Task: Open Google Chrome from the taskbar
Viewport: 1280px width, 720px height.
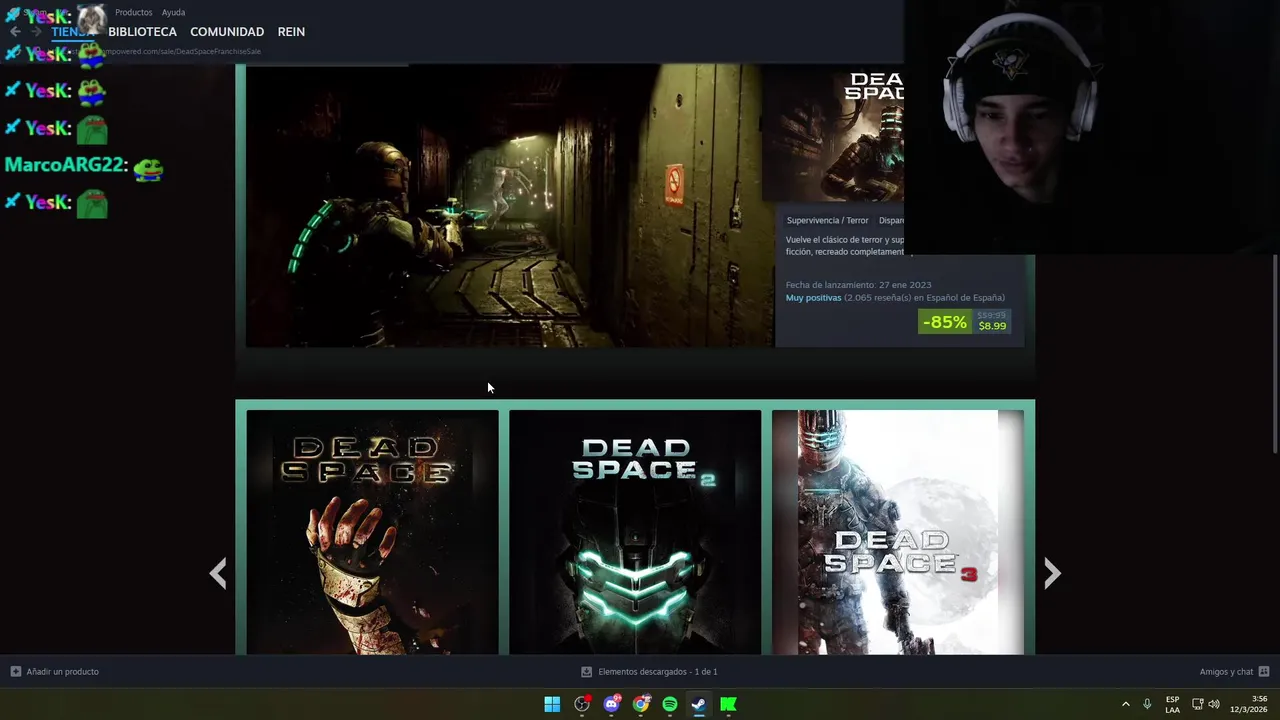Action: [641, 704]
